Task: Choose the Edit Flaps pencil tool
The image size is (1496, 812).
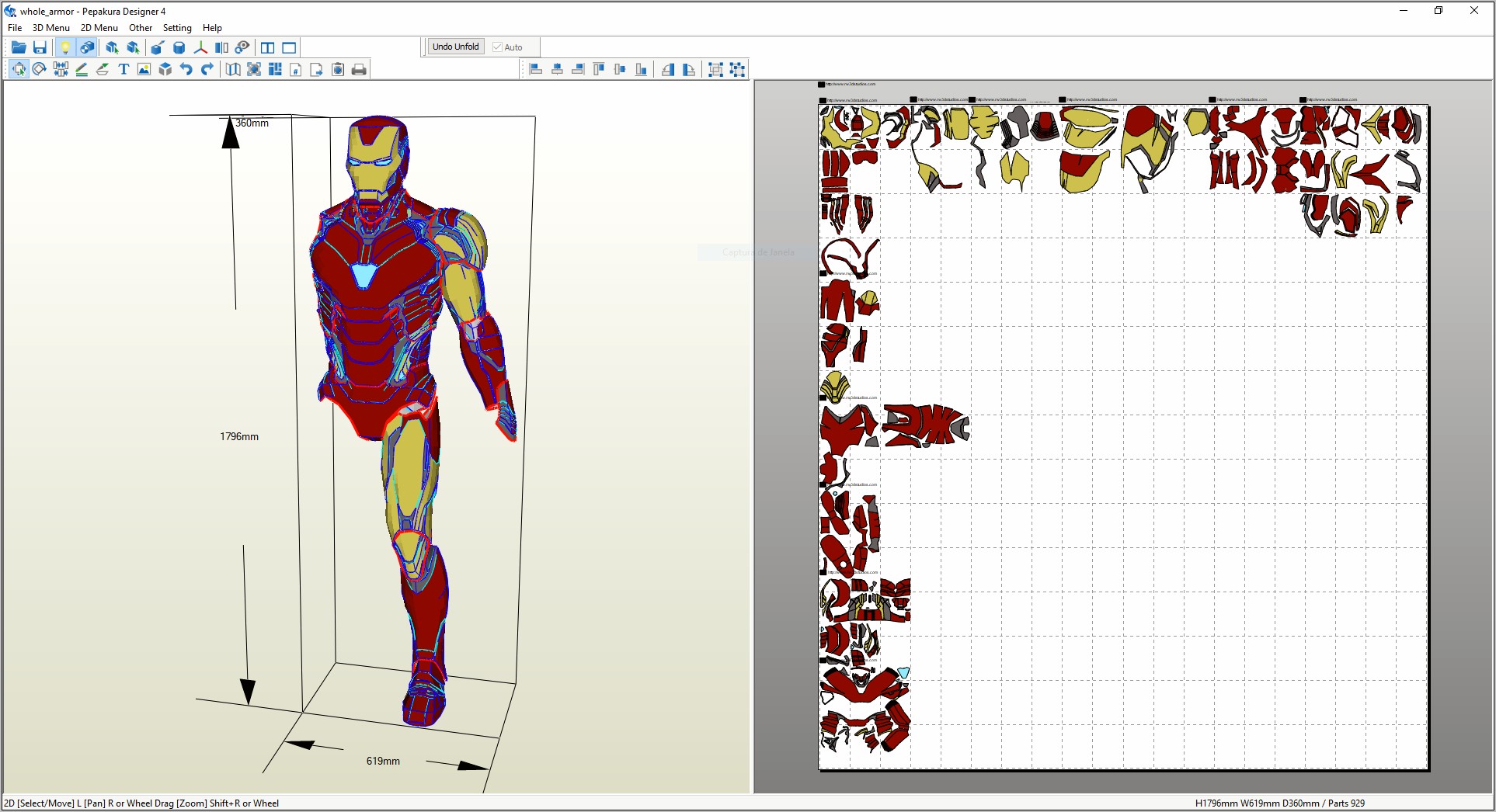Action: [x=82, y=70]
